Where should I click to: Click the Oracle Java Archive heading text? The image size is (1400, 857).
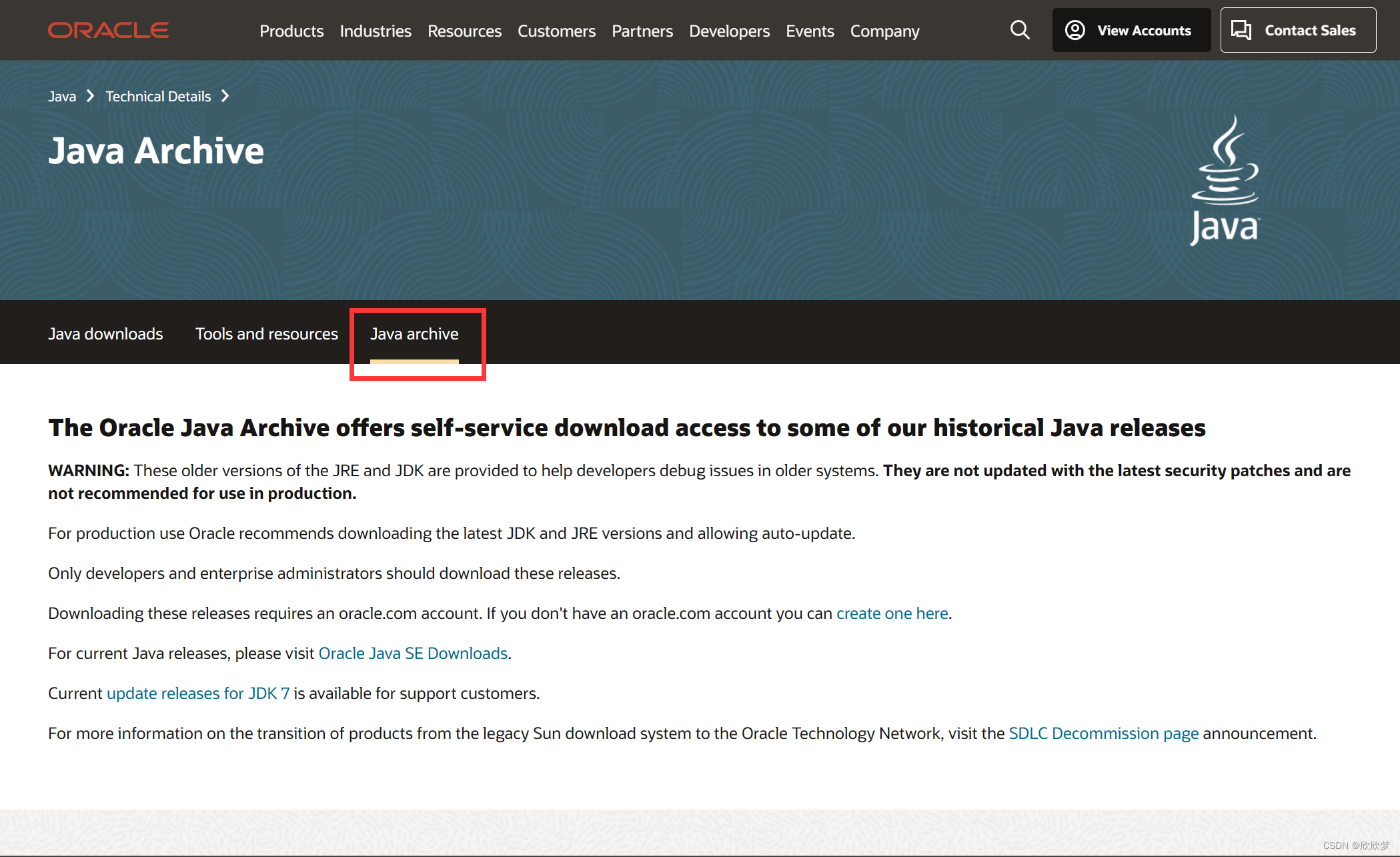[x=626, y=427]
